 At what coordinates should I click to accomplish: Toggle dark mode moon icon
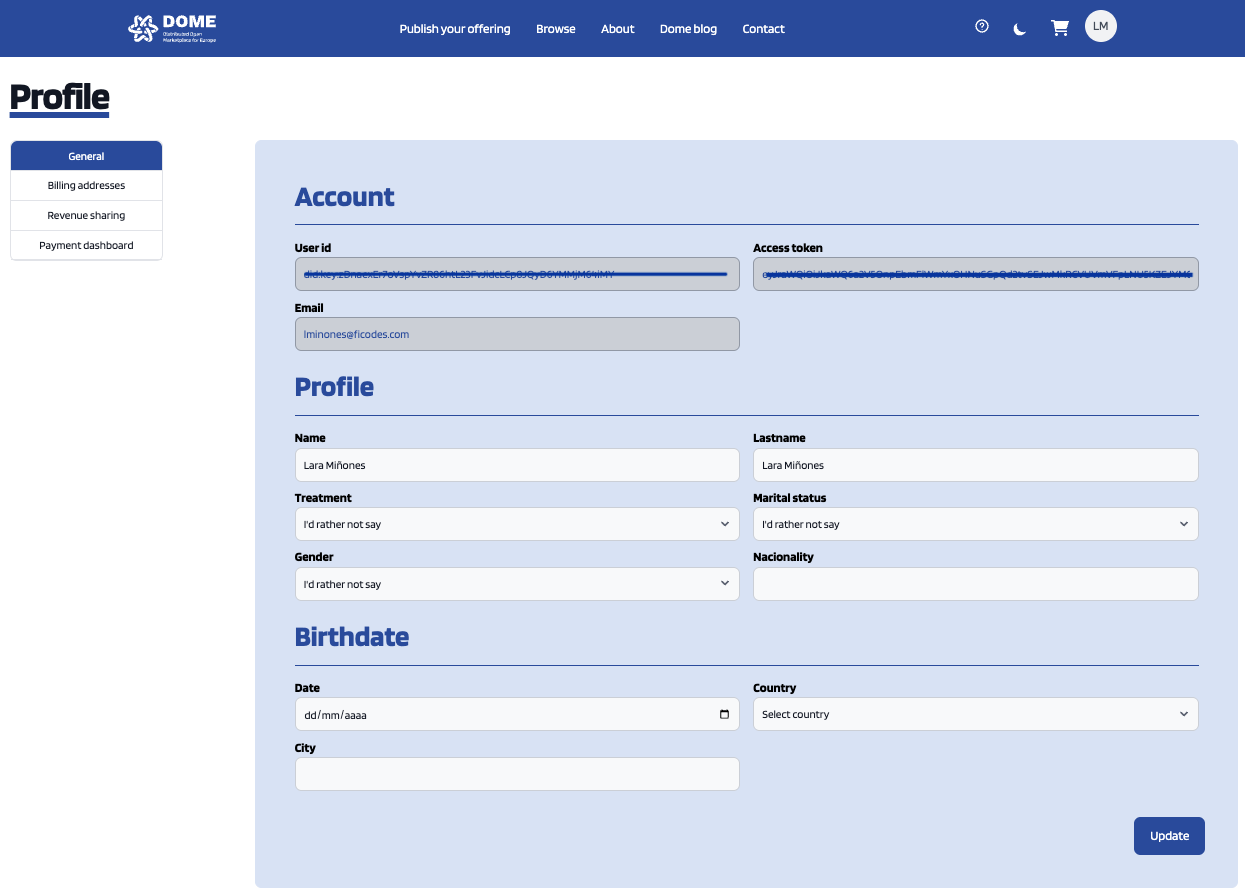(x=1020, y=29)
